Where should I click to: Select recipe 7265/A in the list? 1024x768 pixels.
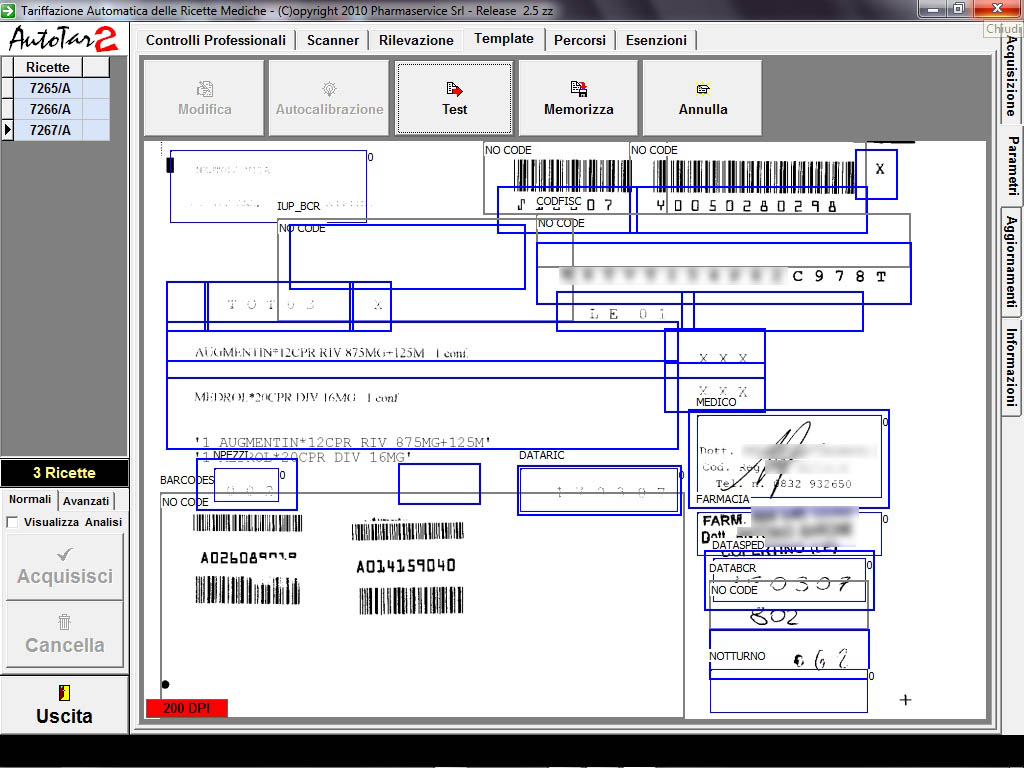[x=50, y=88]
